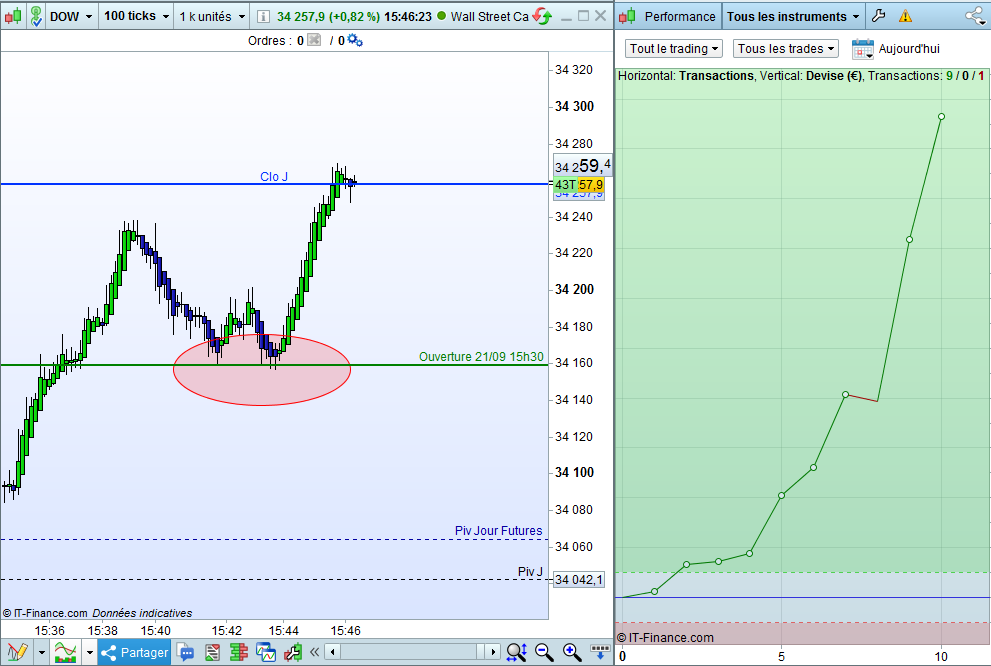The width and height of the screenshot is (991, 666).
Task: Click the multiple chart windows icon
Action: pos(265,652)
